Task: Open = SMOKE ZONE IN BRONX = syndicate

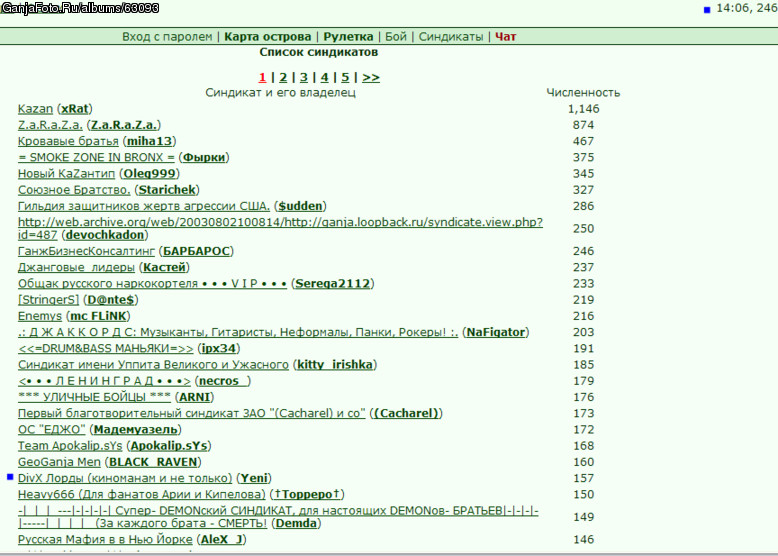Action: [96, 157]
